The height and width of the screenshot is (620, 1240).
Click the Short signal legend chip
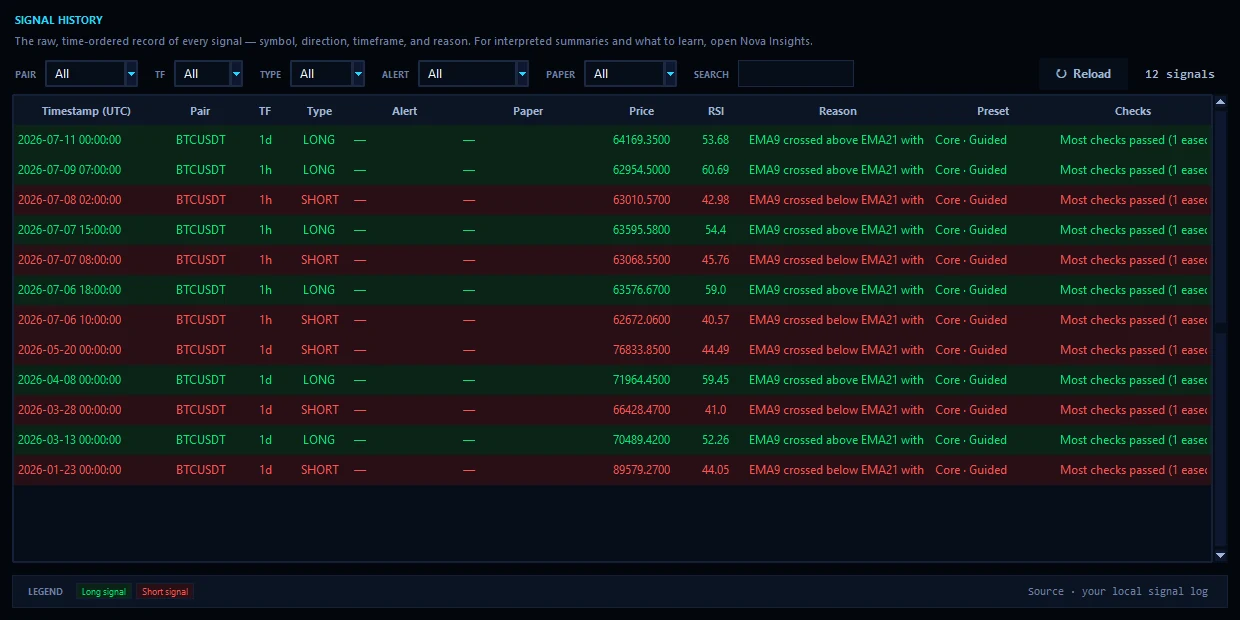click(165, 592)
